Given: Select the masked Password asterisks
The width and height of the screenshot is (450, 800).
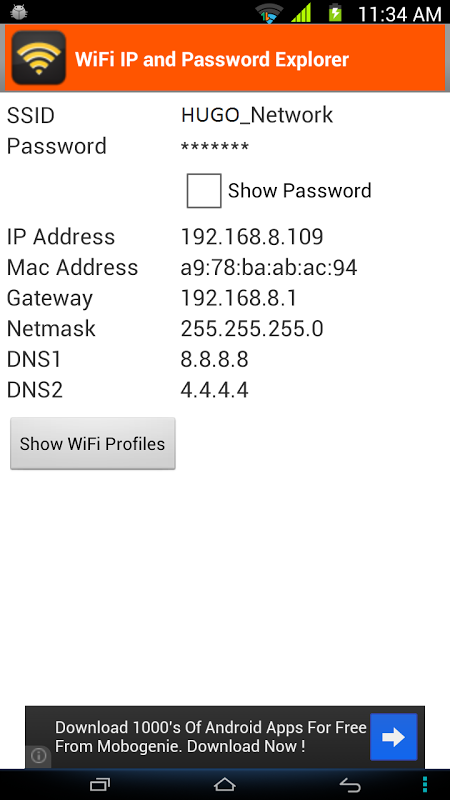Looking at the screenshot, I should (x=215, y=147).
